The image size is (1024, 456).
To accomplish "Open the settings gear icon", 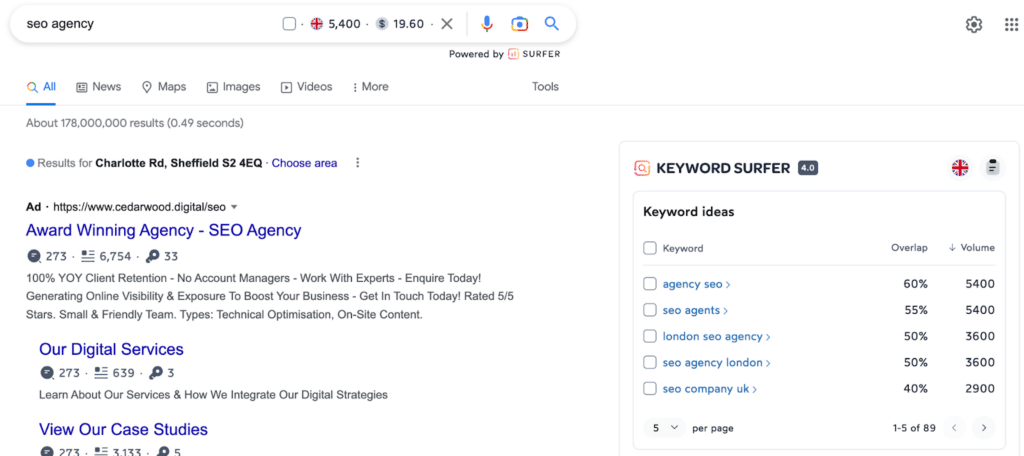I will coord(973,25).
